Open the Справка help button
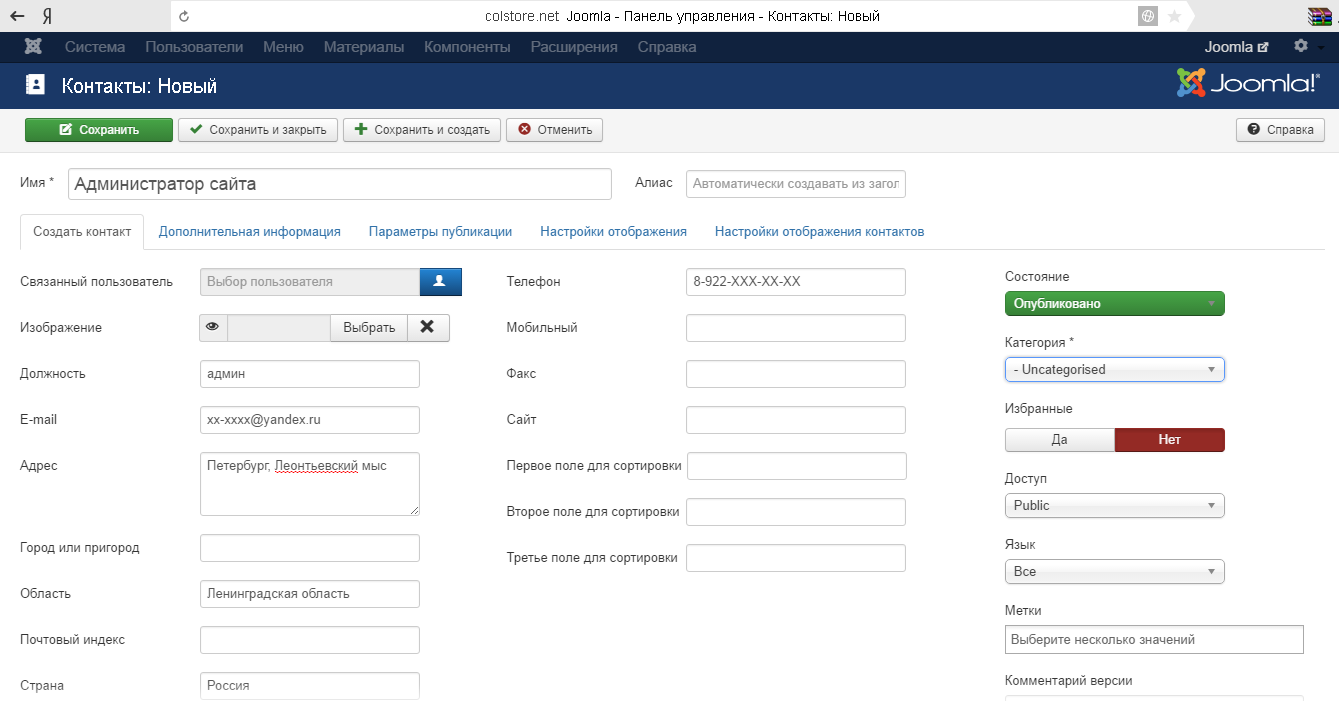Viewport: 1339px width, 701px height. (x=1280, y=130)
